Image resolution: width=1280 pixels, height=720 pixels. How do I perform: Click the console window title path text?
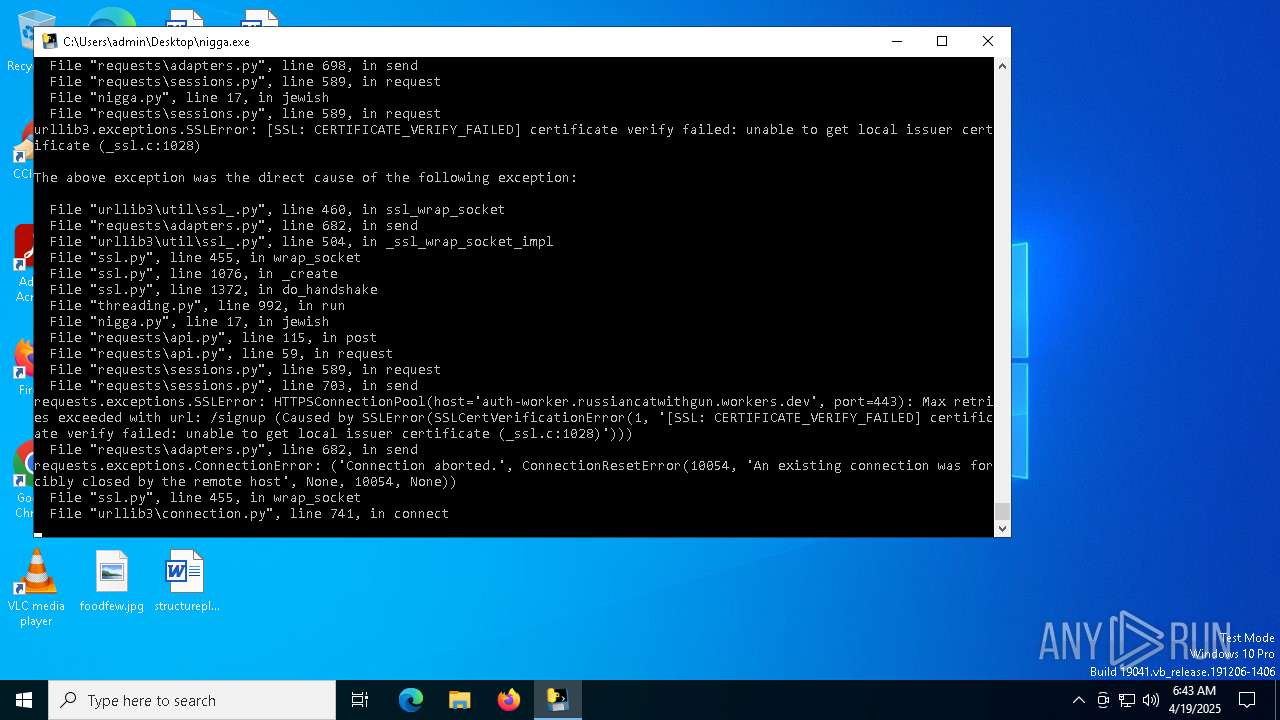[x=156, y=42]
